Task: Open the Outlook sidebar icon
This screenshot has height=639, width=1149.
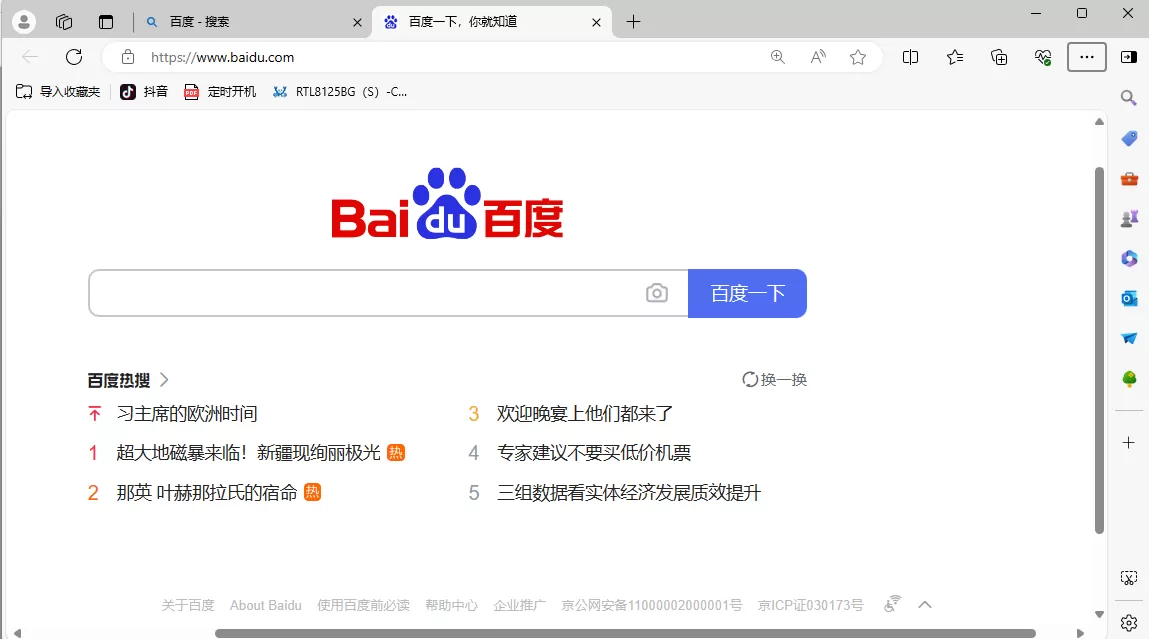Action: click(1128, 298)
